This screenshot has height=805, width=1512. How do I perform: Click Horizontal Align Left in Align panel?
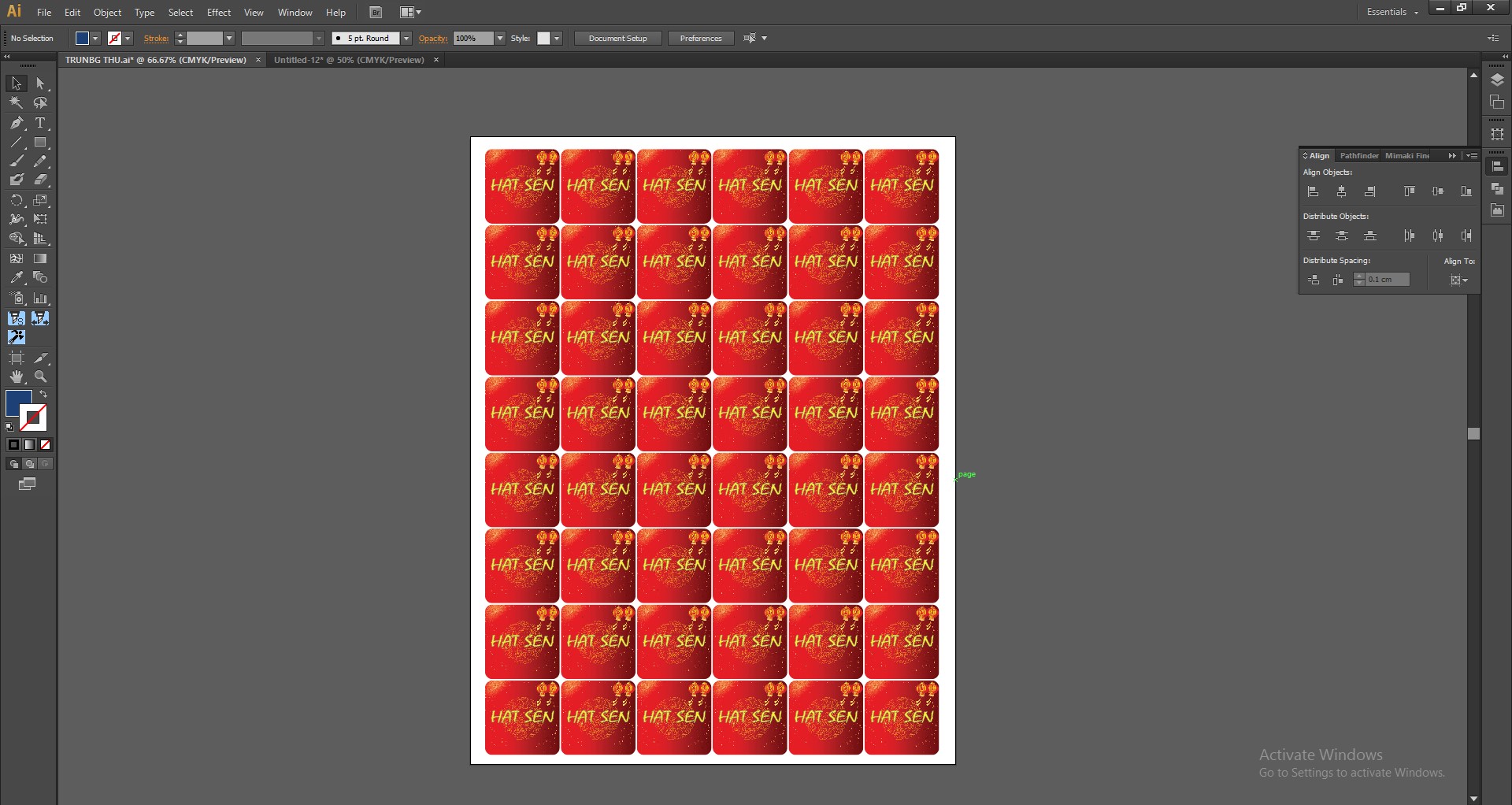[1313, 191]
